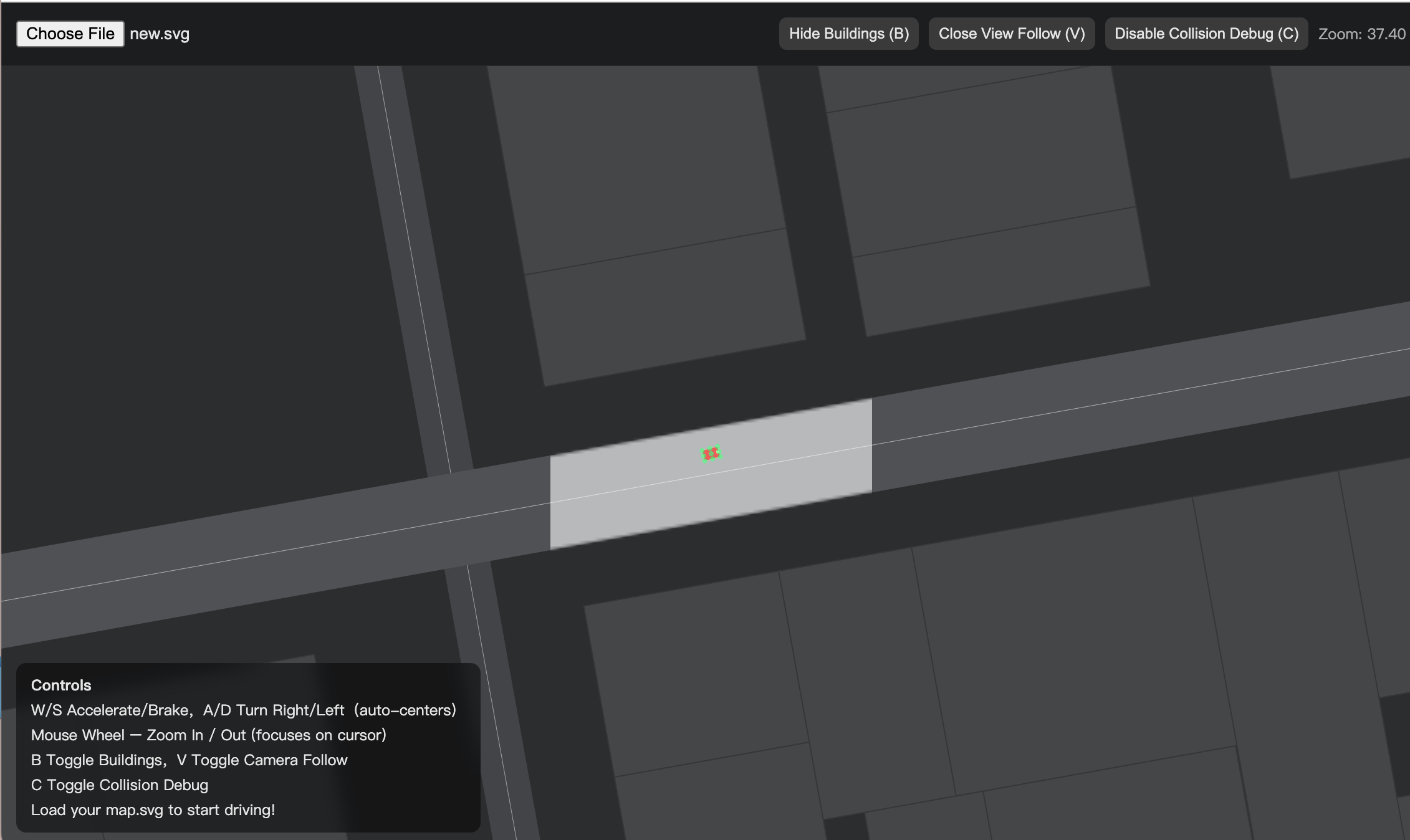Toggle Hide Buildings (B)
The height and width of the screenshot is (840, 1410).
(848, 34)
